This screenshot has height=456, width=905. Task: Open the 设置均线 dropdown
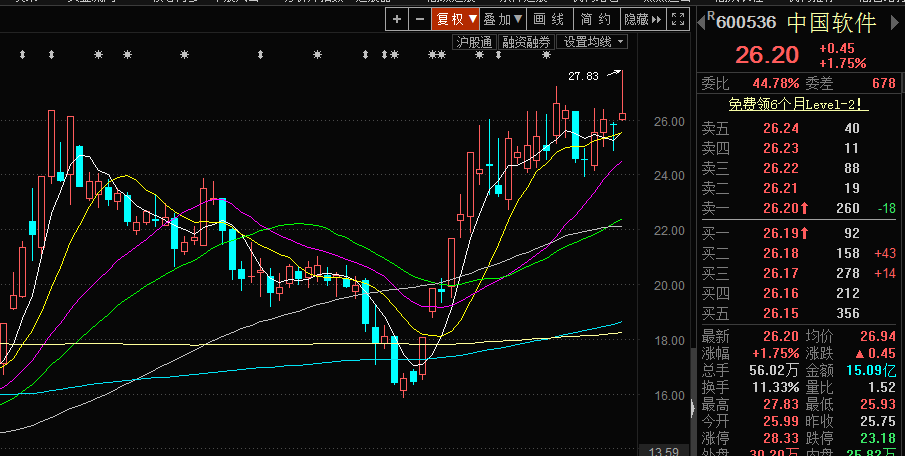pos(593,42)
